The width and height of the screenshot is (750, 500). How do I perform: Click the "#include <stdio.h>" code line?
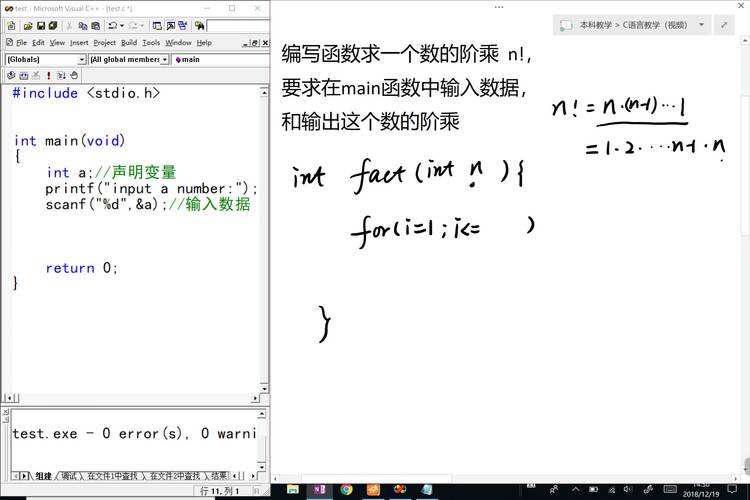point(86,93)
